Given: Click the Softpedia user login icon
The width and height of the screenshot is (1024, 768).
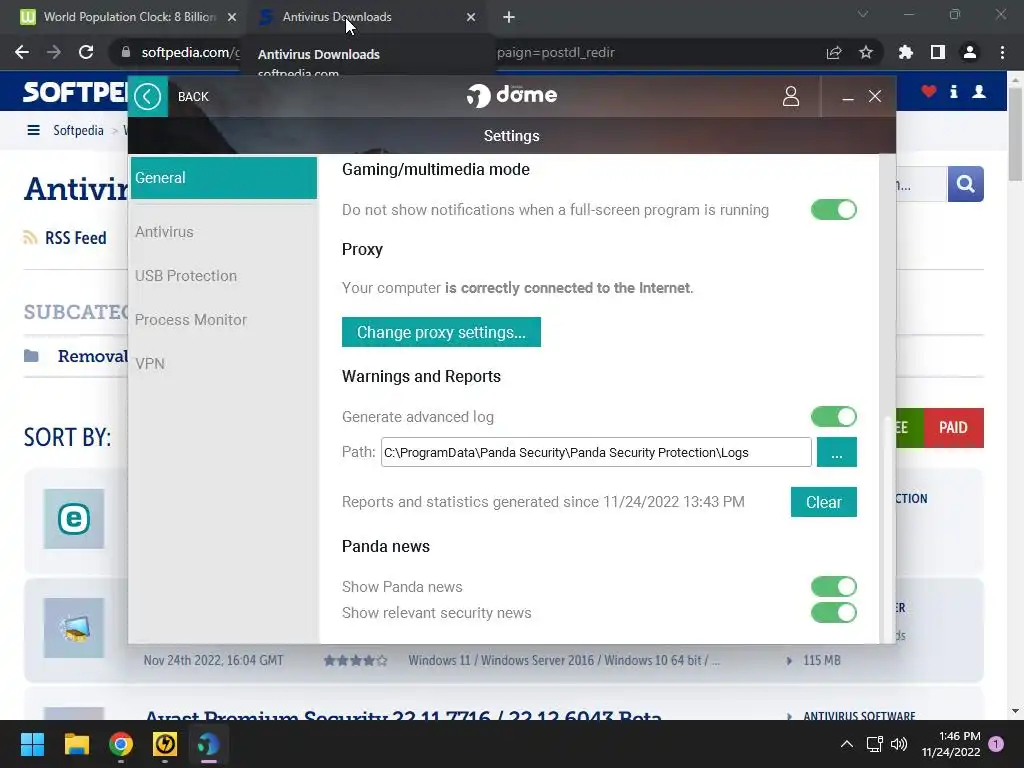Looking at the screenshot, I should coord(979,91).
